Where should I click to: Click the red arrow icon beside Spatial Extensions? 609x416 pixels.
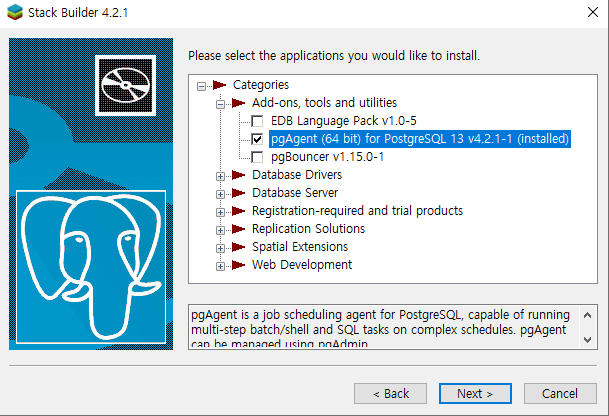coord(238,247)
